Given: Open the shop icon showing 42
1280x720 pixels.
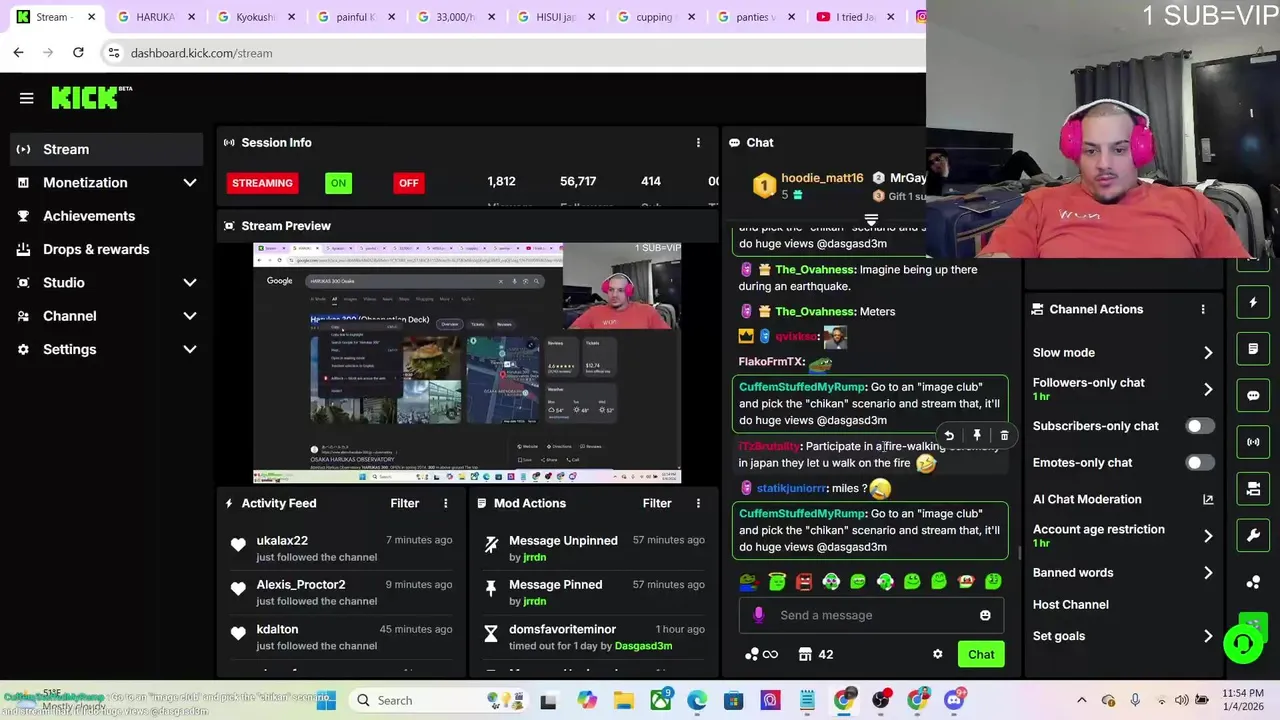Looking at the screenshot, I should [x=816, y=654].
